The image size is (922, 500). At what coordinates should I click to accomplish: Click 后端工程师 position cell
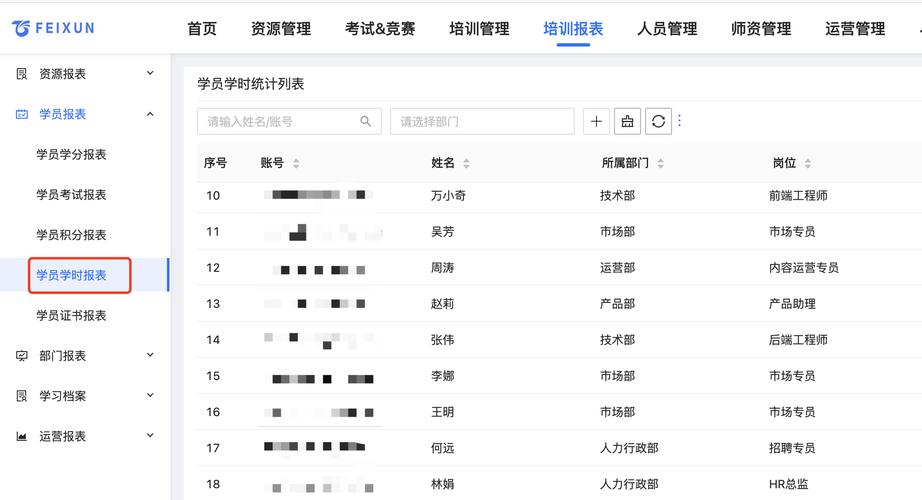(798, 339)
